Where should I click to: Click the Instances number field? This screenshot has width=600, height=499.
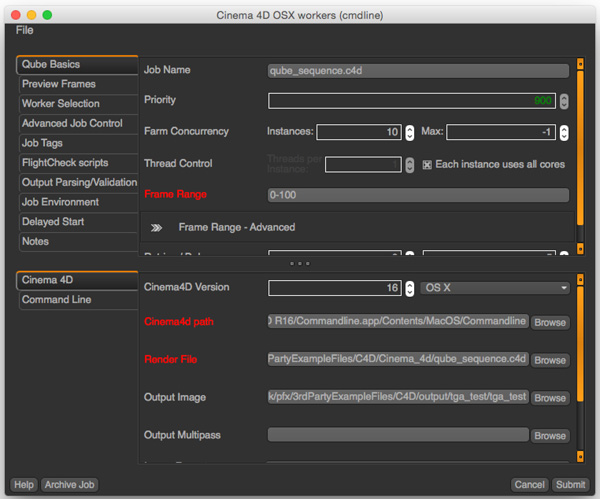pos(359,132)
